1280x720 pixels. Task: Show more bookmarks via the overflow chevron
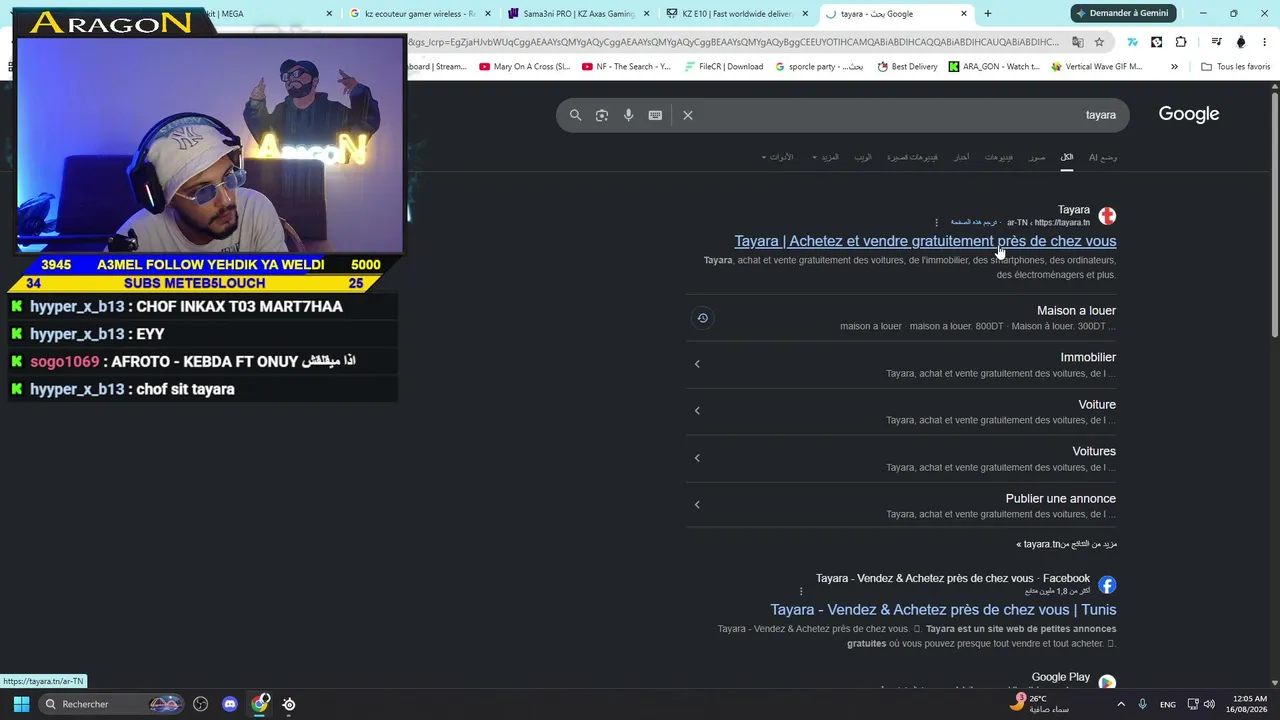1174,67
